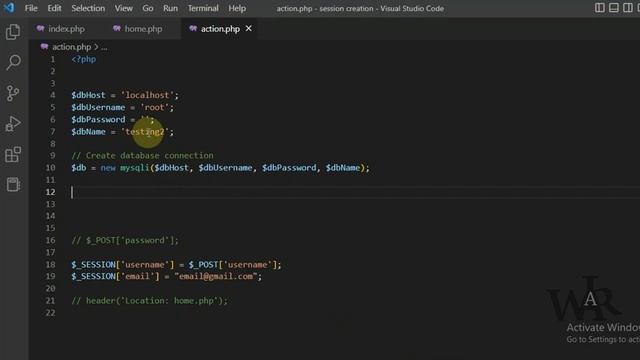Open the Help menu

point(237,8)
